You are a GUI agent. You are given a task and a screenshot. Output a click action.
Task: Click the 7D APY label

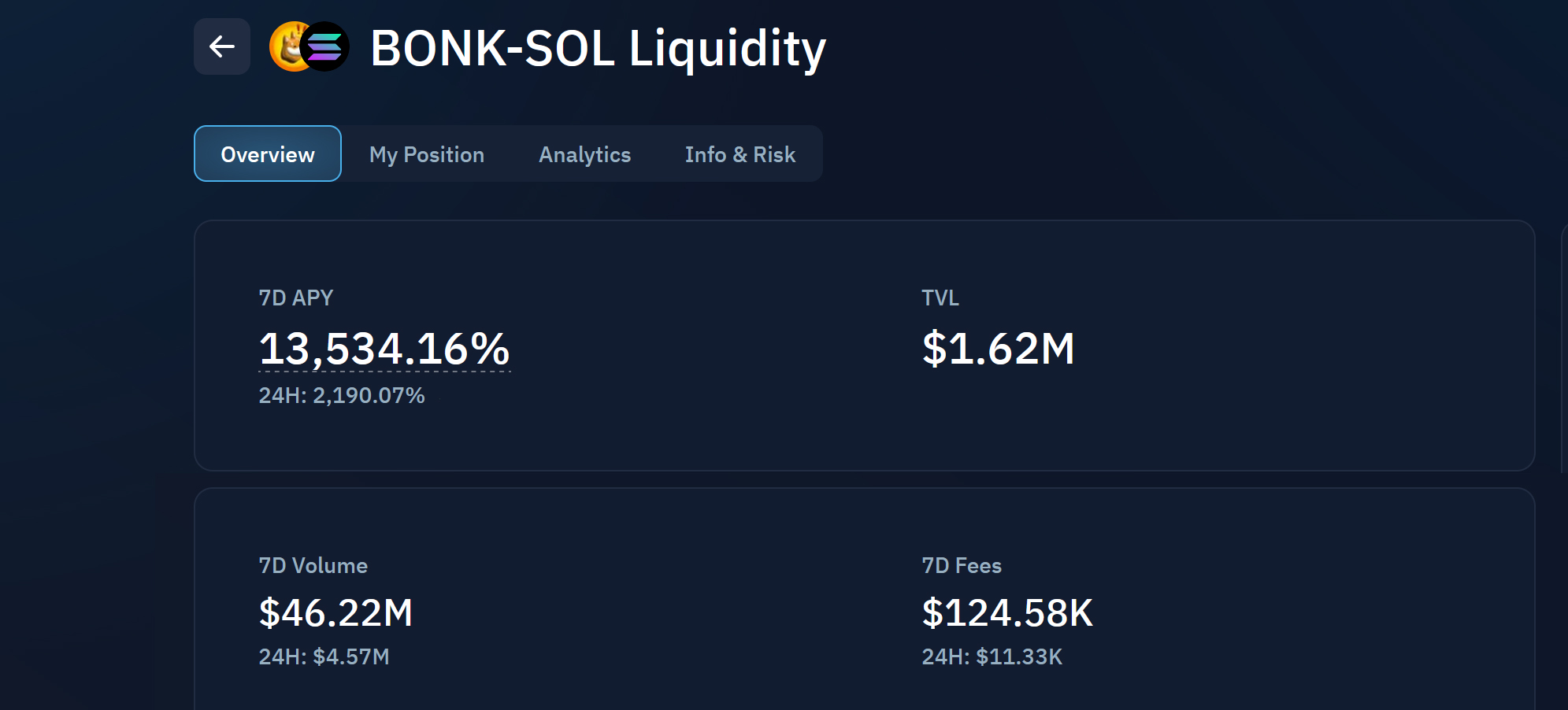(296, 298)
